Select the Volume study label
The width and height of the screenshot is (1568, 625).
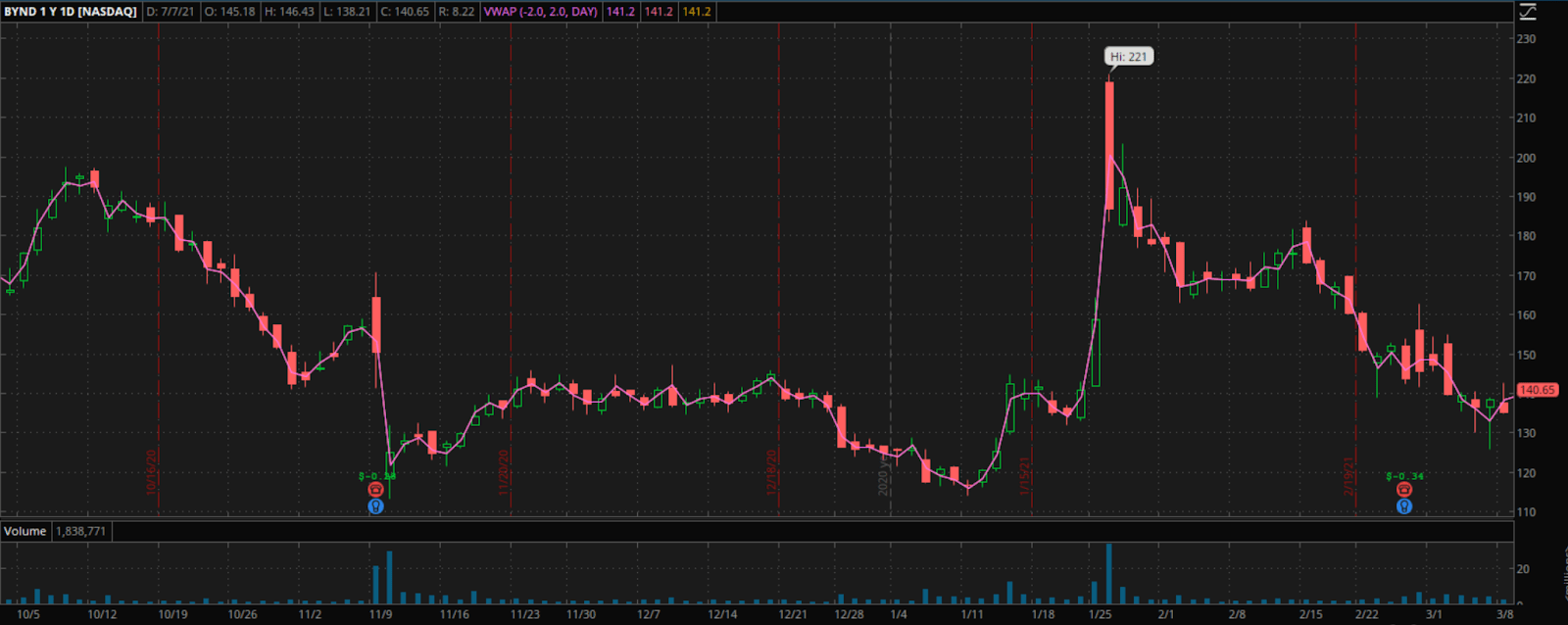pyautogui.click(x=24, y=531)
